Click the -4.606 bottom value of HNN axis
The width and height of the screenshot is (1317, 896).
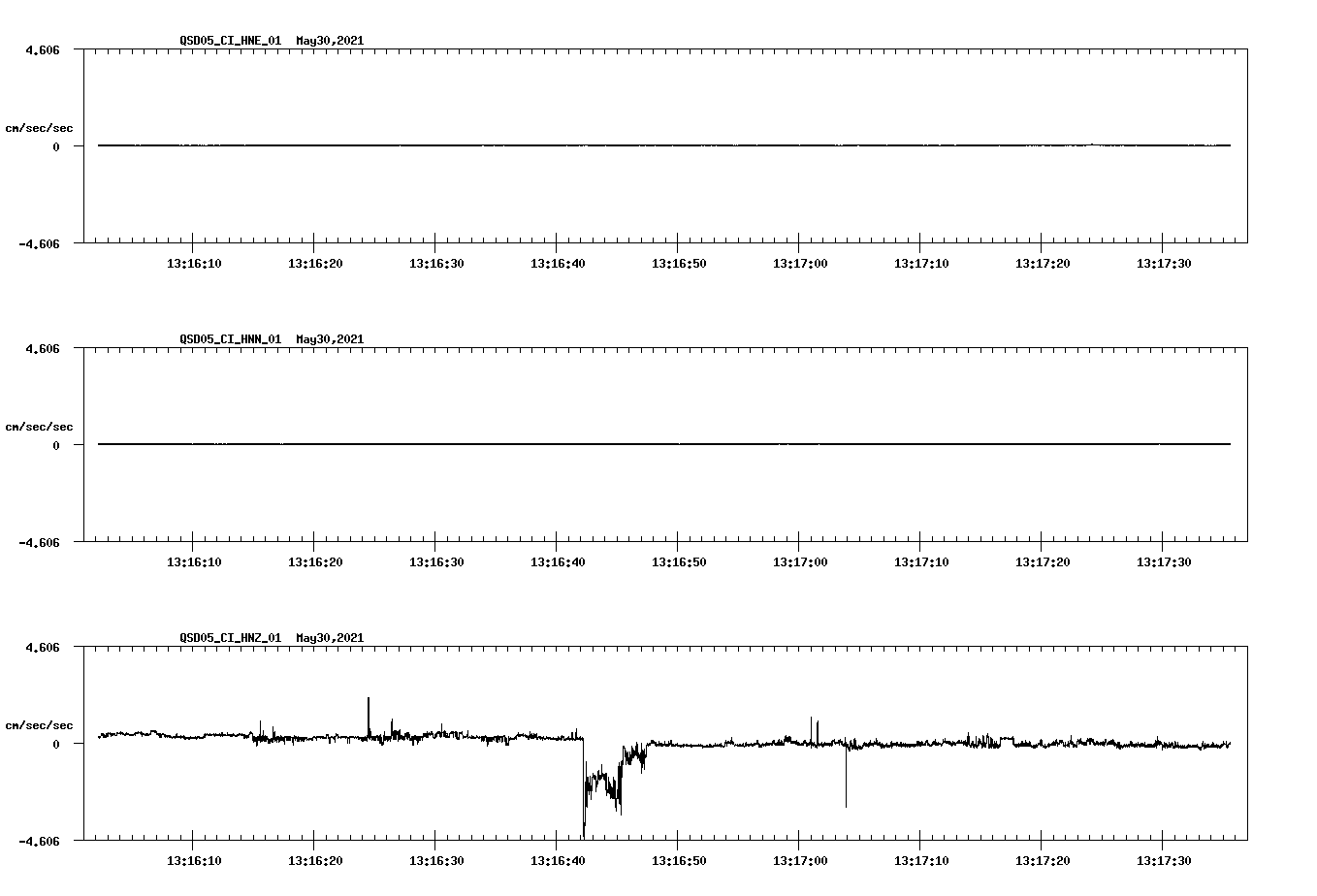(39, 543)
